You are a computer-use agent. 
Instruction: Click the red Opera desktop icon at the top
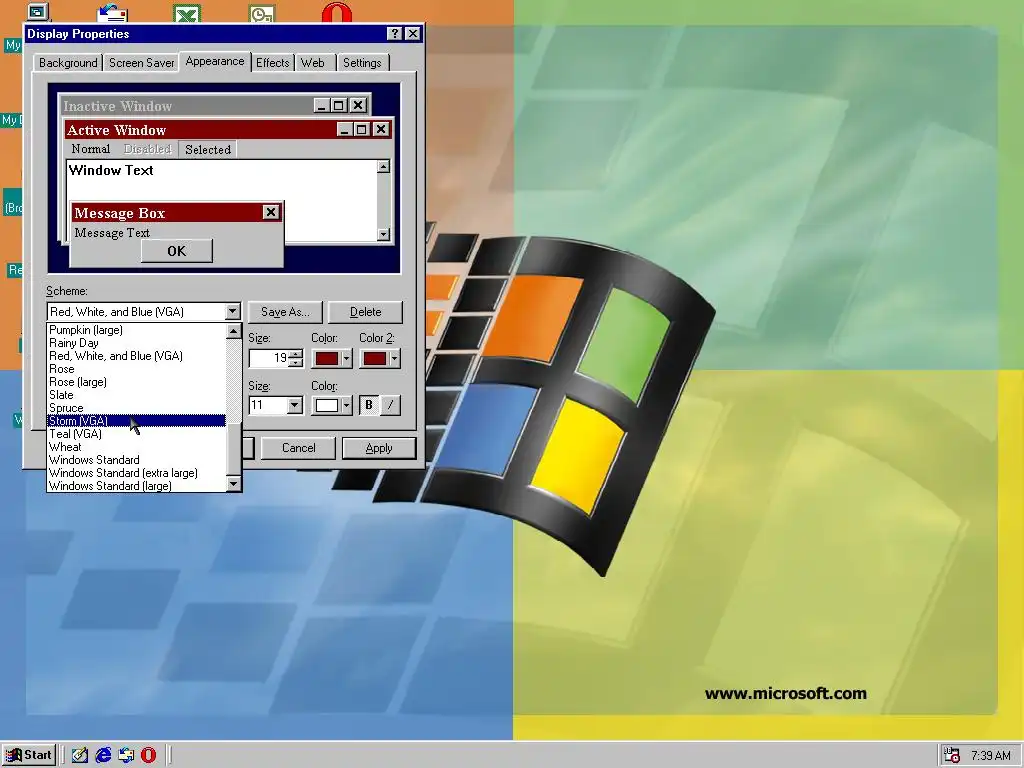tap(337, 13)
